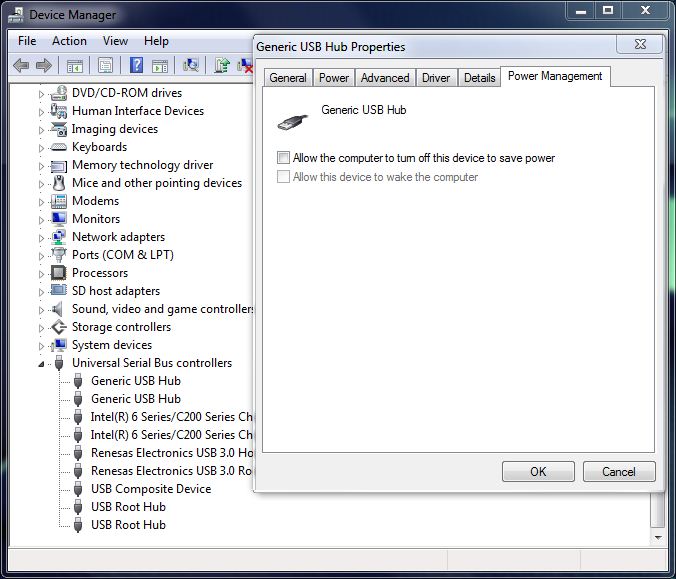
Task: Select USB Composite Device in the tree
Action: (x=151, y=488)
